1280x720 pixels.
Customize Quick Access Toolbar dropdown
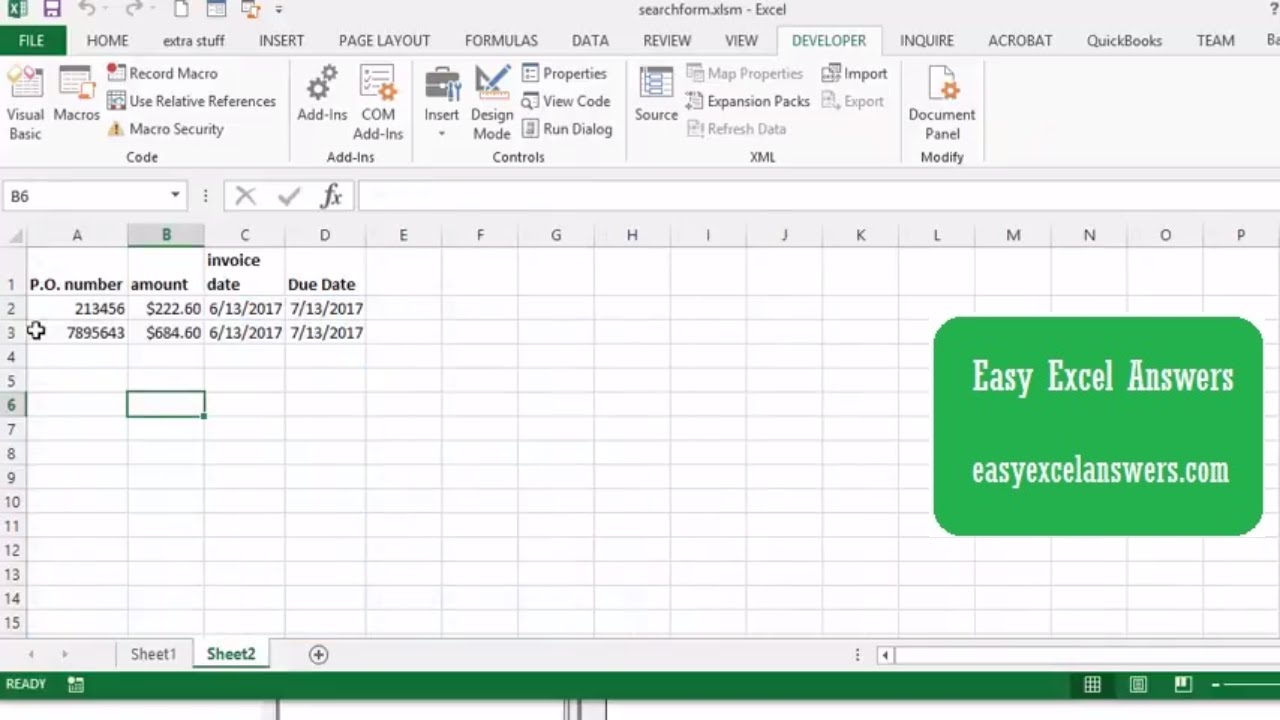pos(279,10)
